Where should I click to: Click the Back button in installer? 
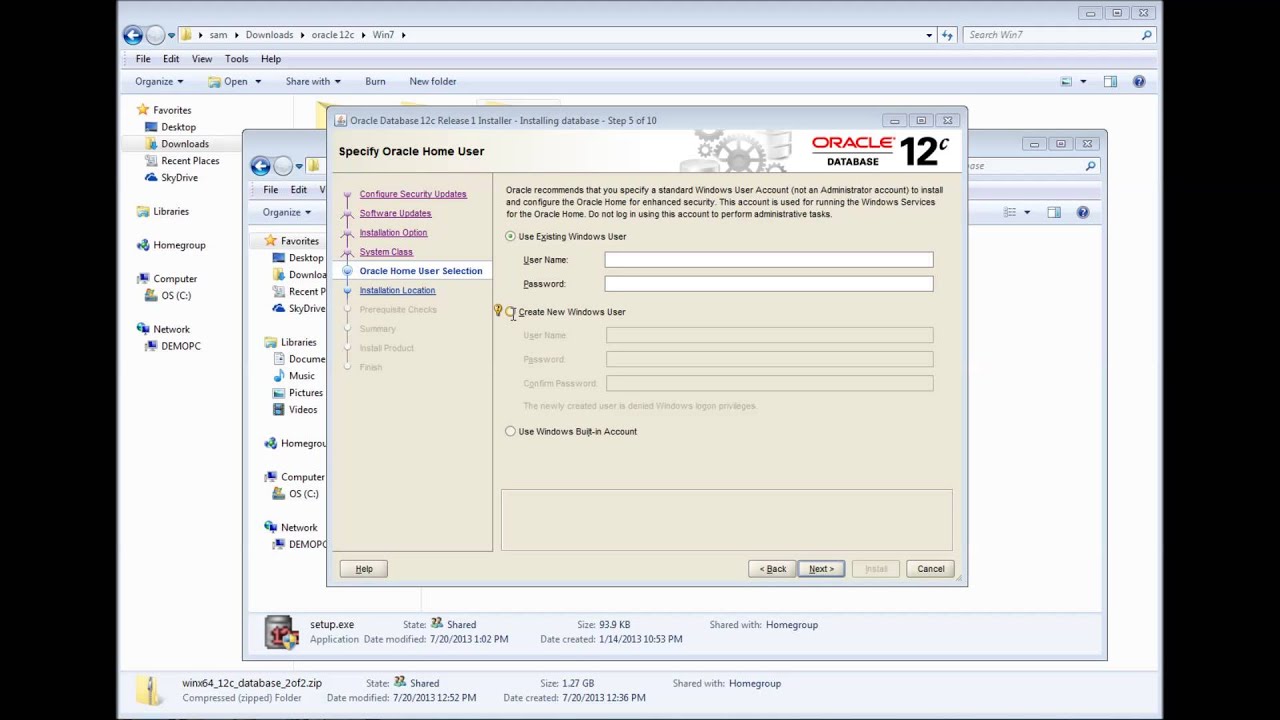[x=772, y=569]
